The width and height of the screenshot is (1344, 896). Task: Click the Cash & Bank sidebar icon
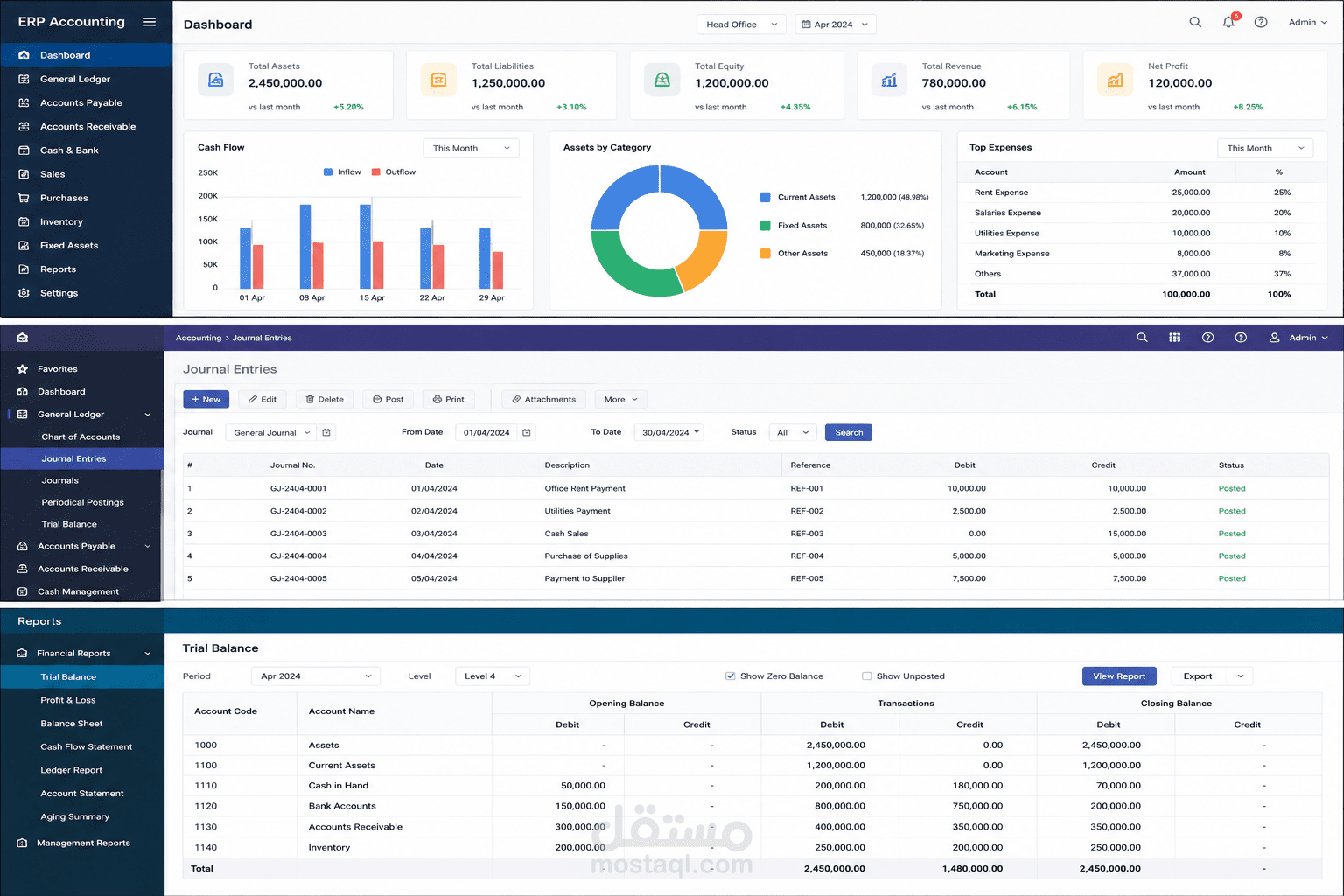(x=24, y=150)
